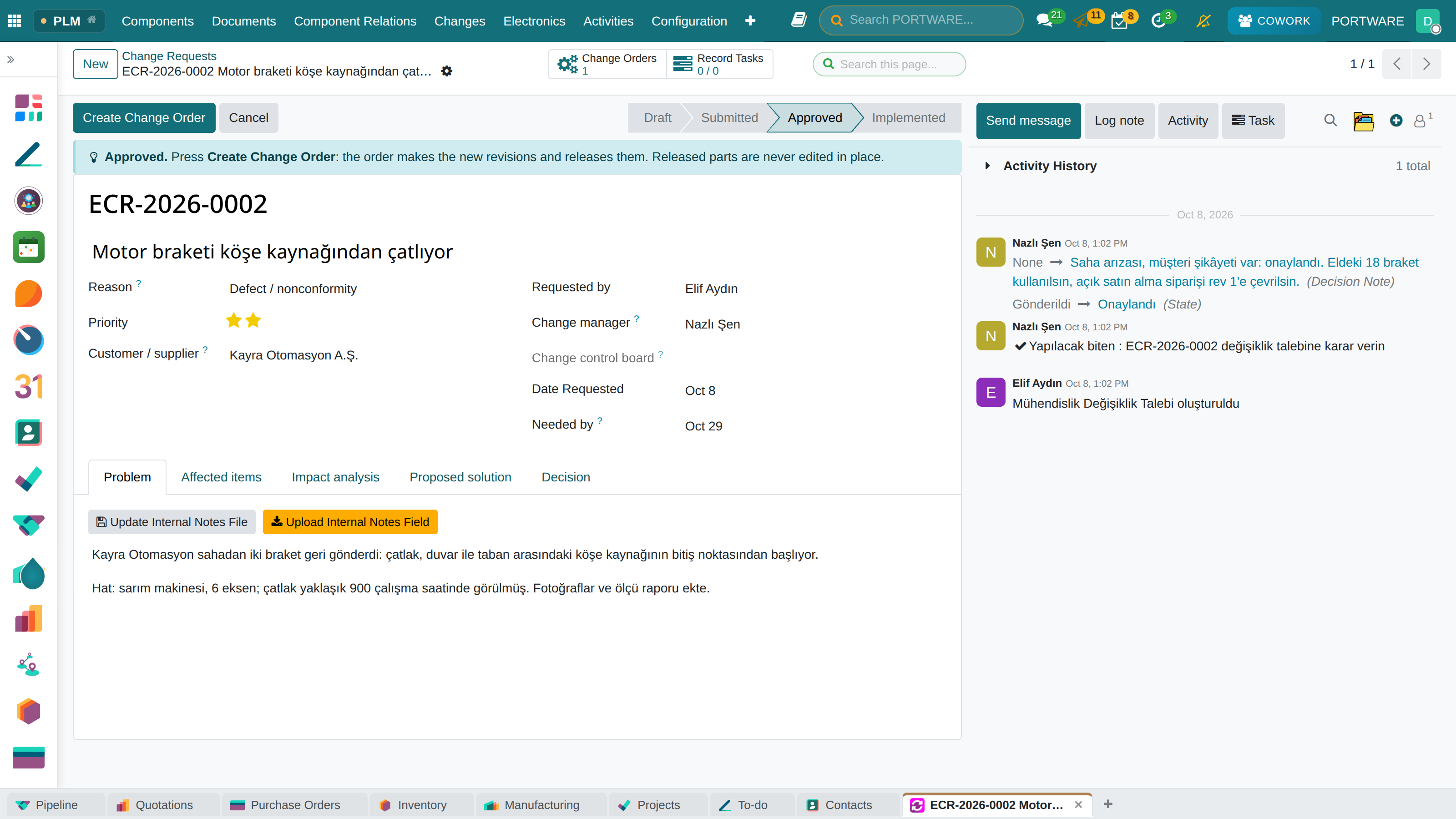Search chatter messages with magnifier icon
This screenshot has height=819, width=1456.
point(1330,121)
